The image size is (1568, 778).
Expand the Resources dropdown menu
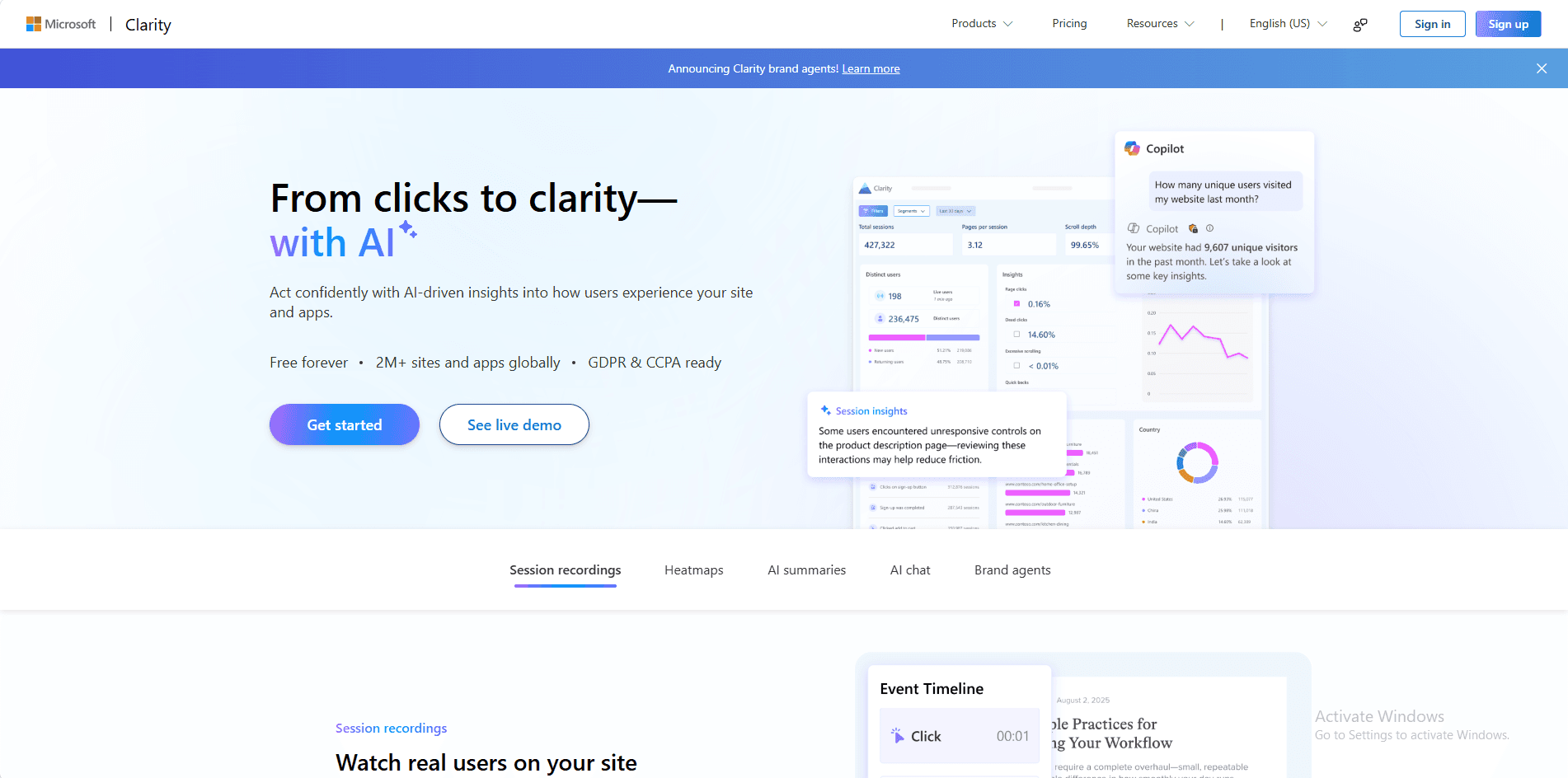(x=1160, y=24)
